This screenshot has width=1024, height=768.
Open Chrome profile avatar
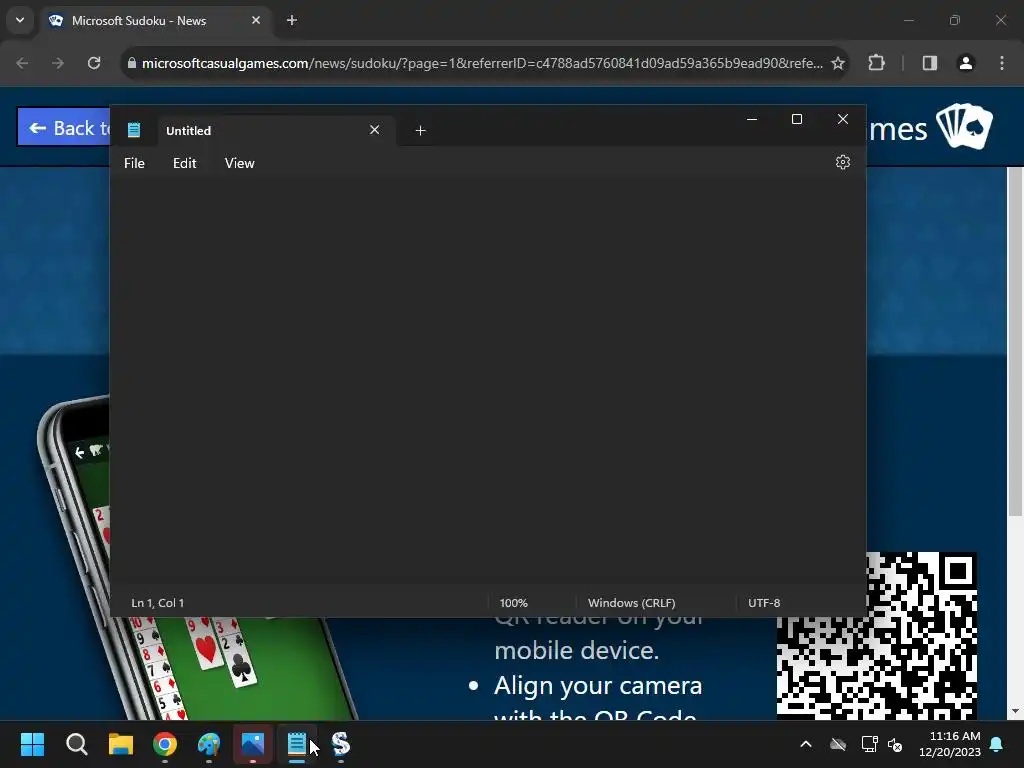(966, 63)
